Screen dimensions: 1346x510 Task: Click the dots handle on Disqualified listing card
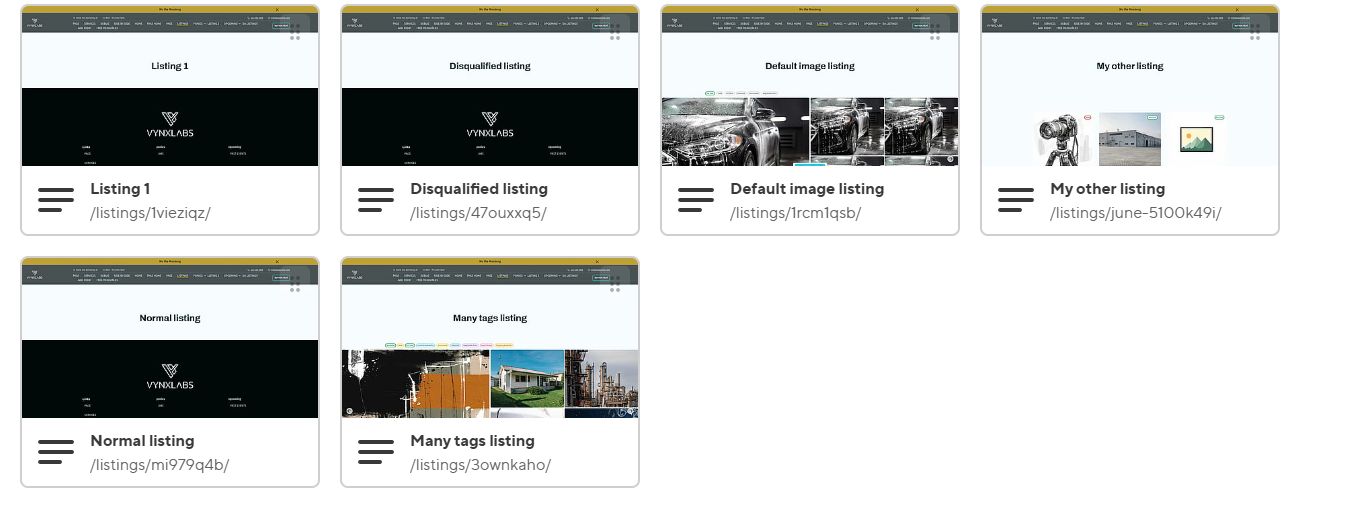point(615,33)
